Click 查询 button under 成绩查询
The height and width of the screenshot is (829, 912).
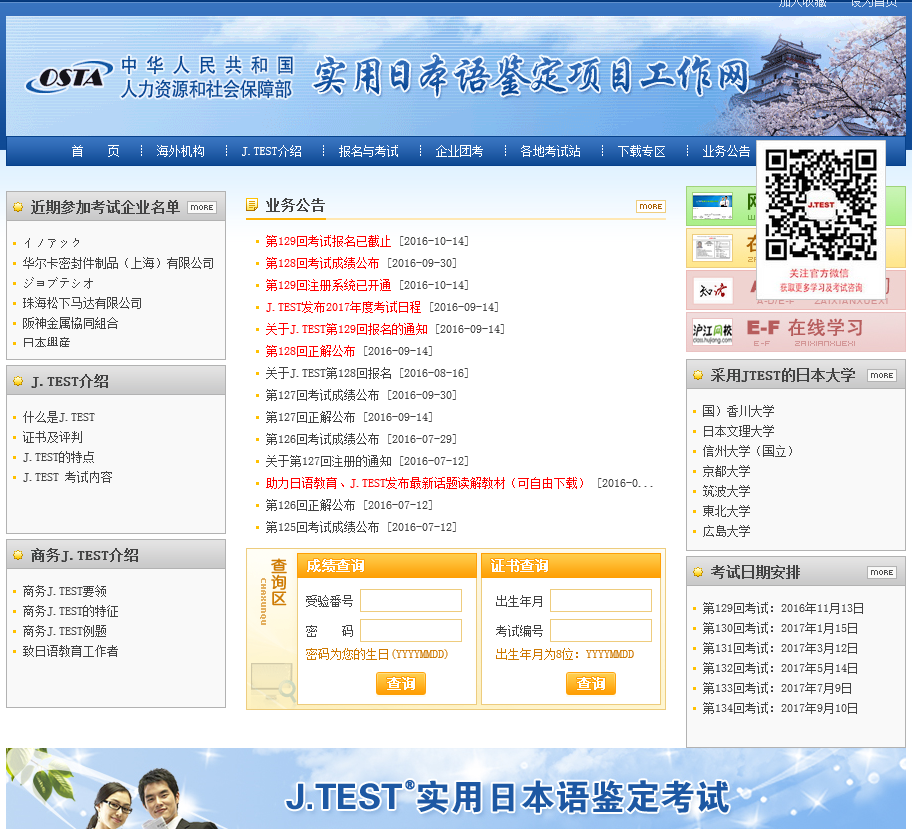click(x=401, y=684)
